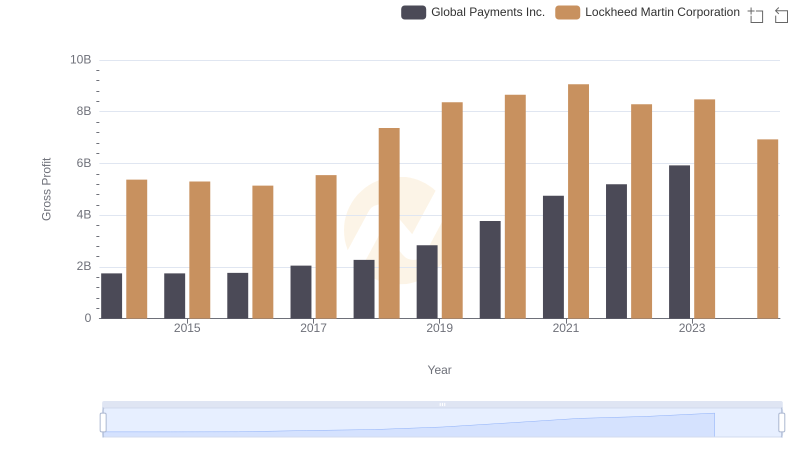Click the Global Payments bar for 2022

coord(616,251)
